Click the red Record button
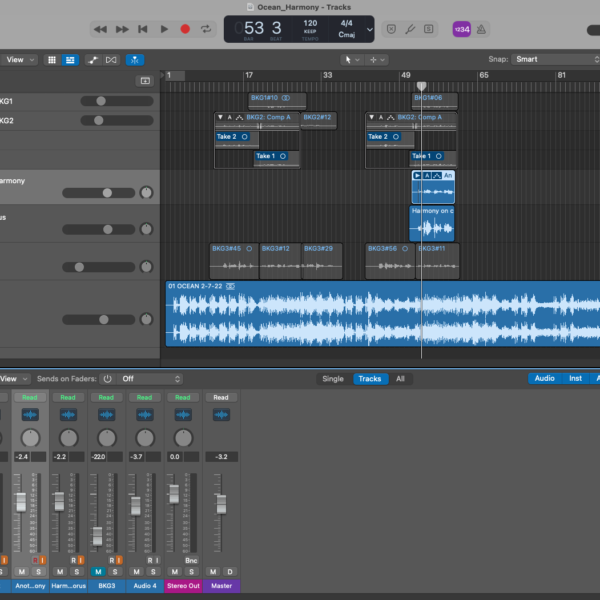This screenshot has width=600, height=600. [x=185, y=29]
